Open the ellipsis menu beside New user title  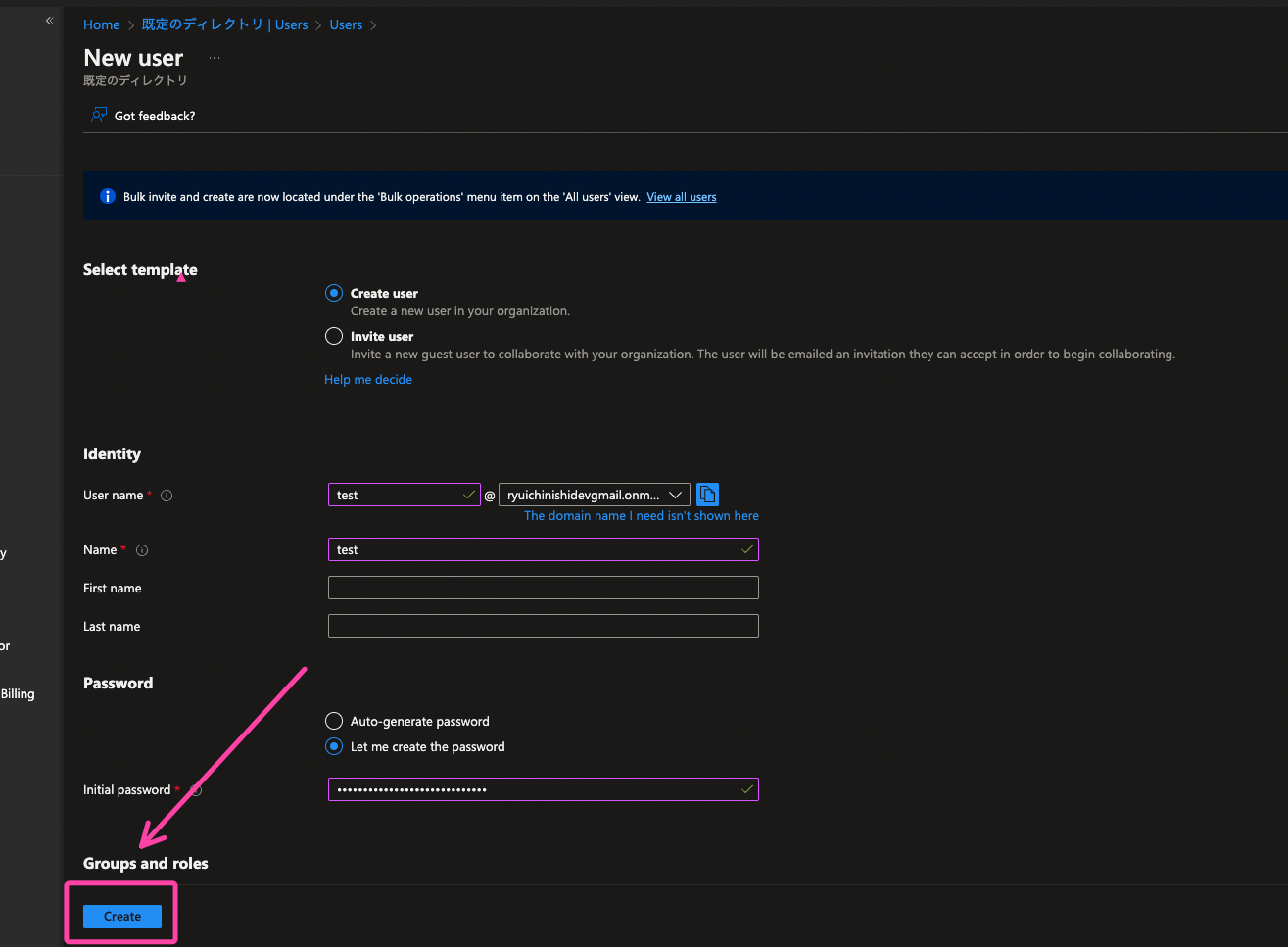214,58
